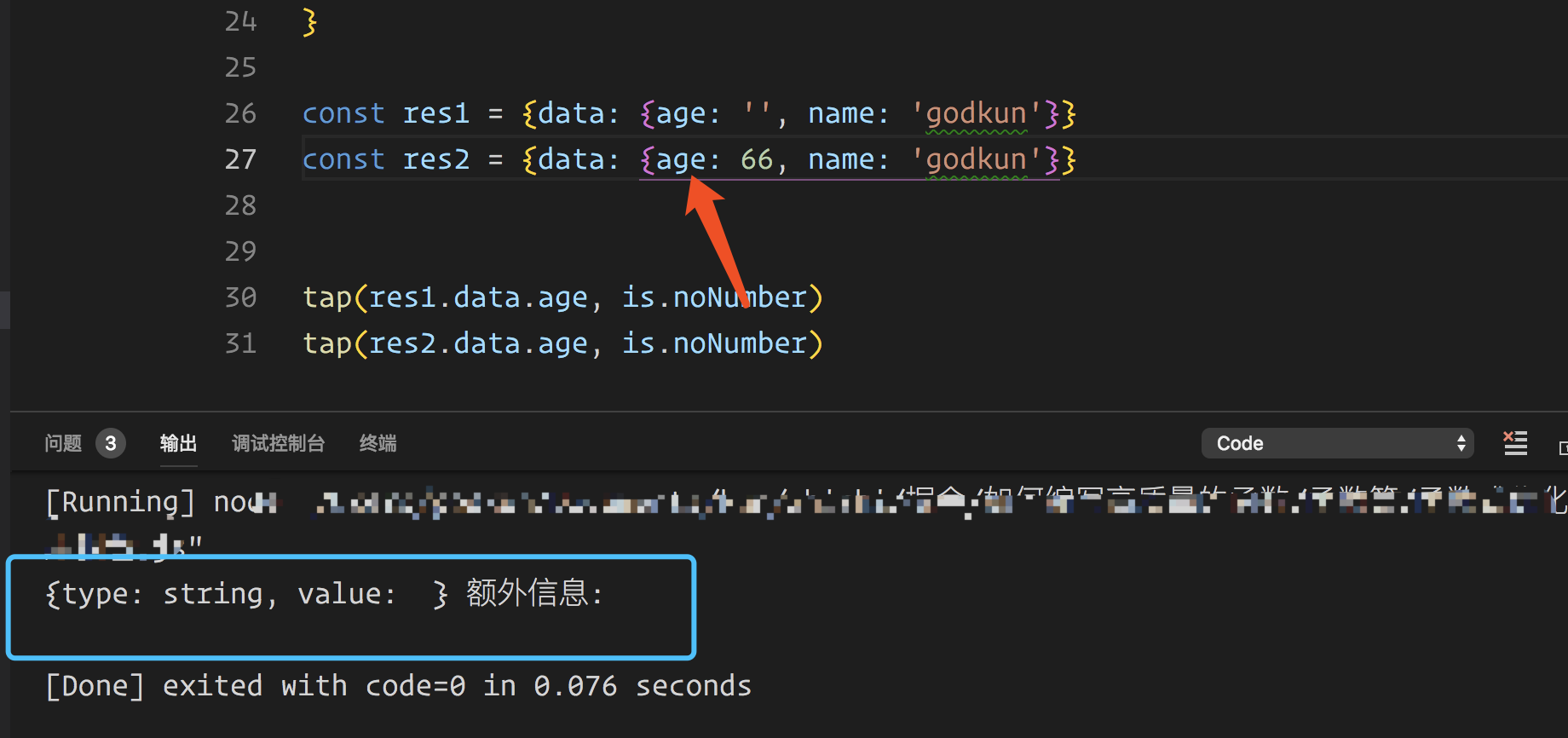Click the const keyword on line 27
1568x738 pixels.
pos(343,159)
